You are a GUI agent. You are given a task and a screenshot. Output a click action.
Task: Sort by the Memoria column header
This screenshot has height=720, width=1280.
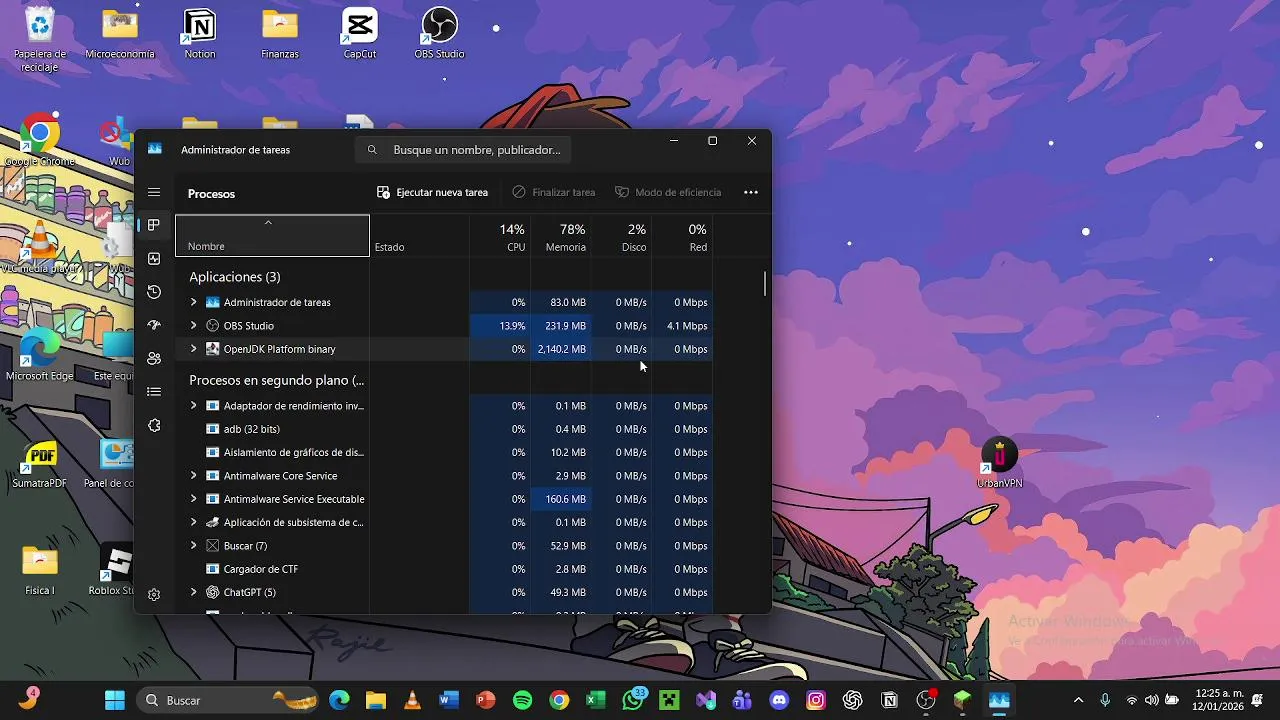coord(561,237)
